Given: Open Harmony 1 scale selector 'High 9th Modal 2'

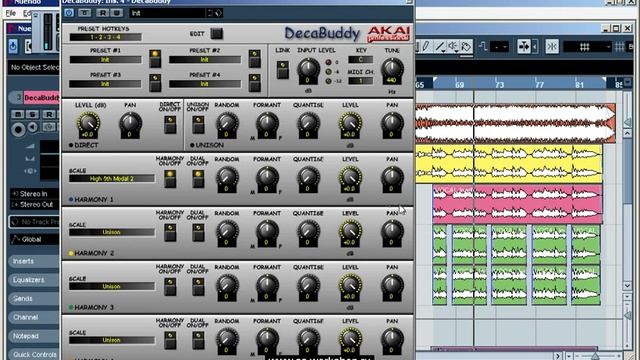Looking at the screenshot, I should pos(112,178).
